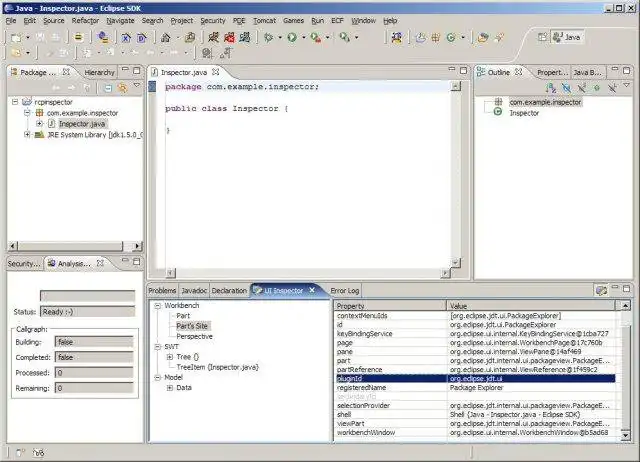
Task: Open the Package Explorer view menu triangle
Action: 137,86
